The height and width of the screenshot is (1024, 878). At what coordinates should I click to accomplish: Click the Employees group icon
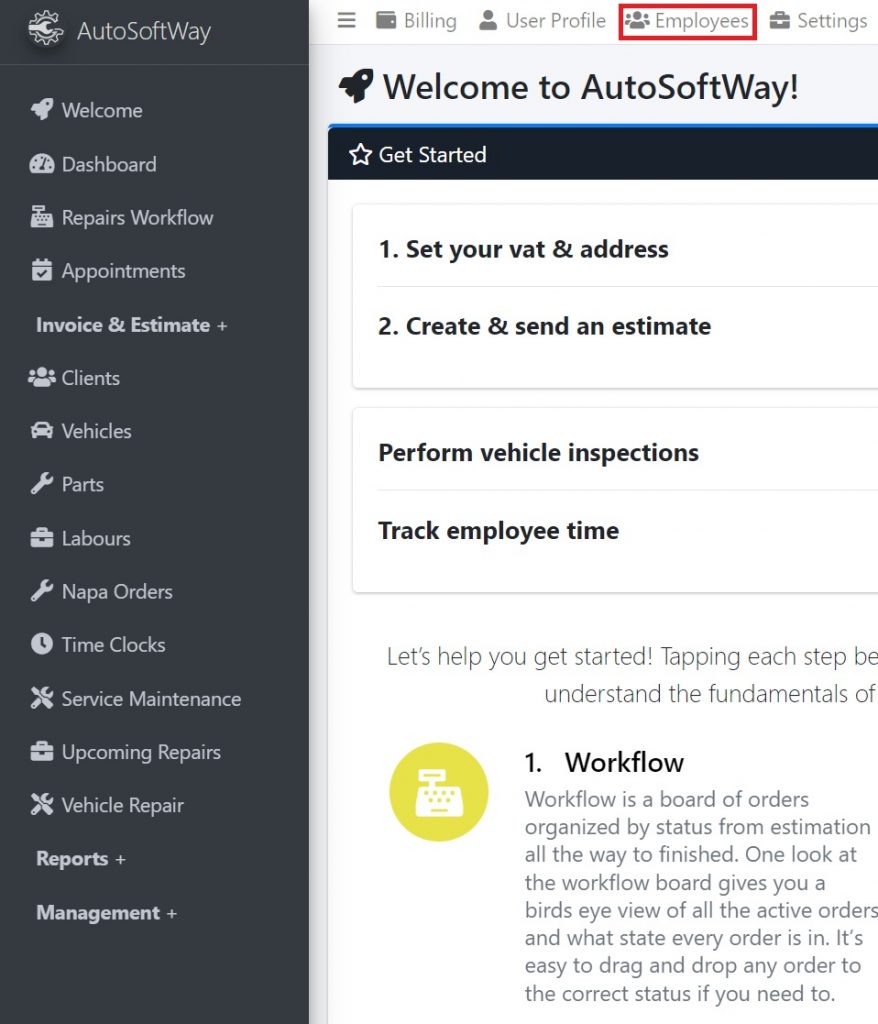pos(637,21)
